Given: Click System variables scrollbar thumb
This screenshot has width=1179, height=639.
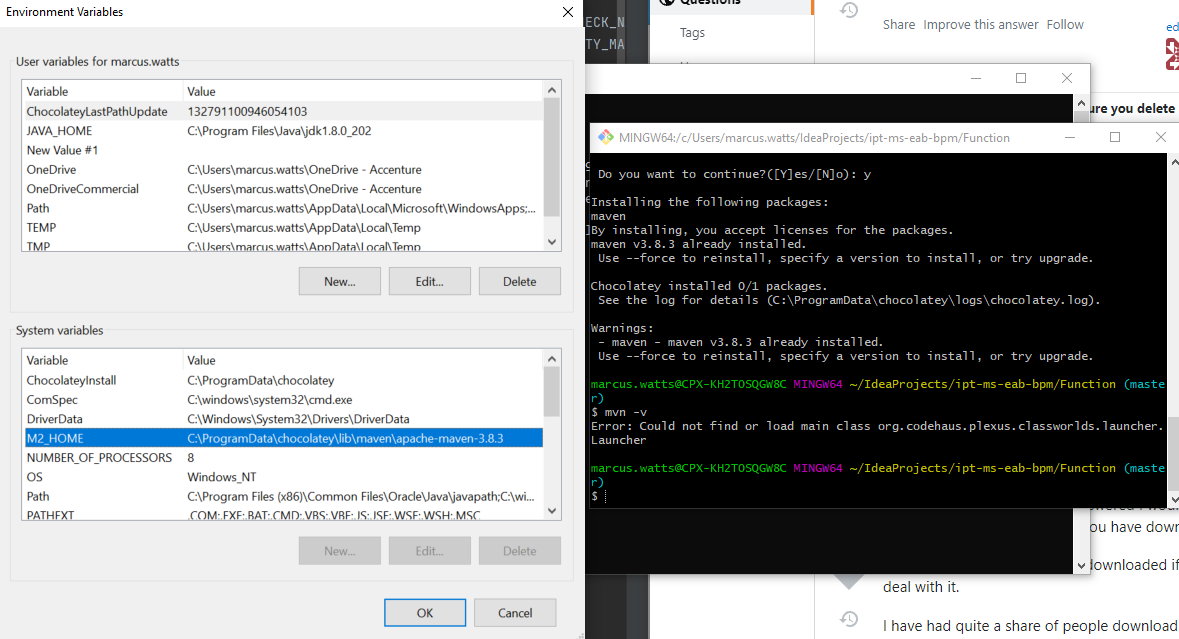Looking at the screenshot, I should [552, 391].
